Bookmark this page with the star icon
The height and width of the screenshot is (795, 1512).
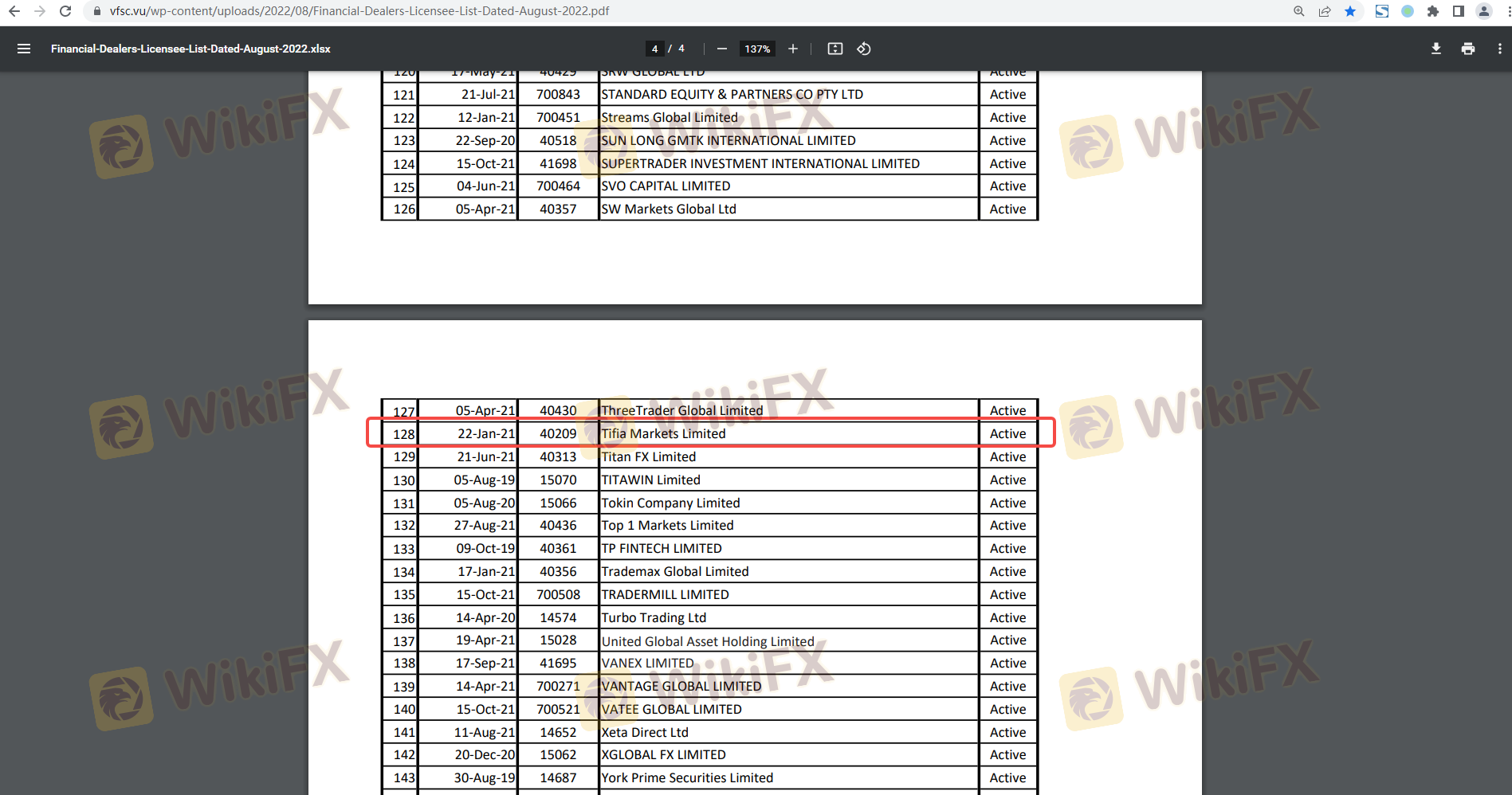(x=1350, y=11)
